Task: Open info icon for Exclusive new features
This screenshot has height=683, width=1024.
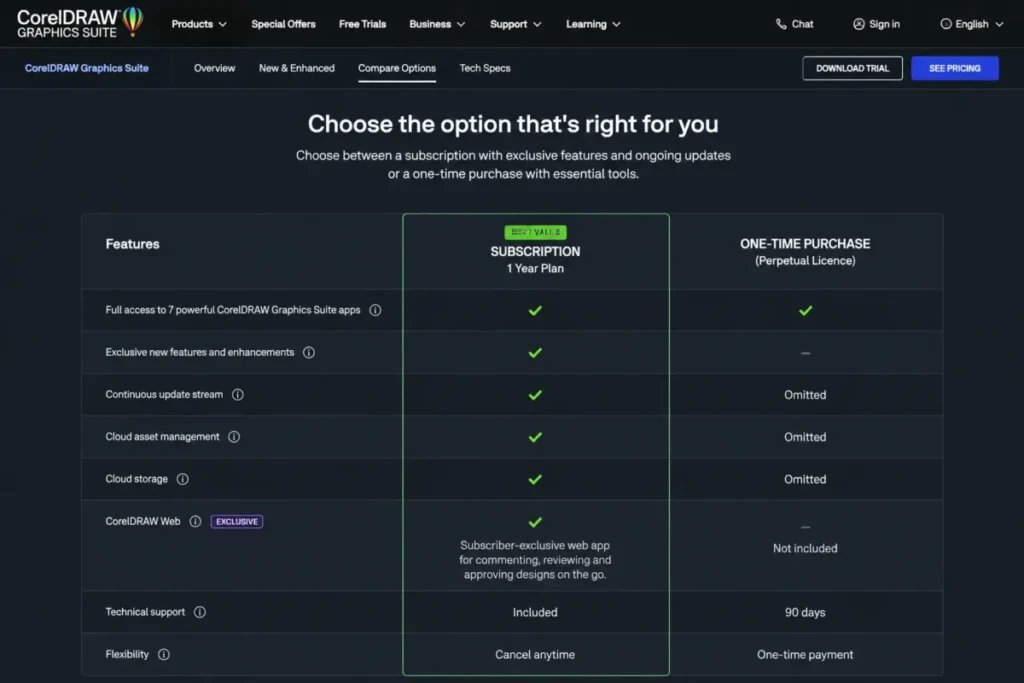Action: click(309, 353)
